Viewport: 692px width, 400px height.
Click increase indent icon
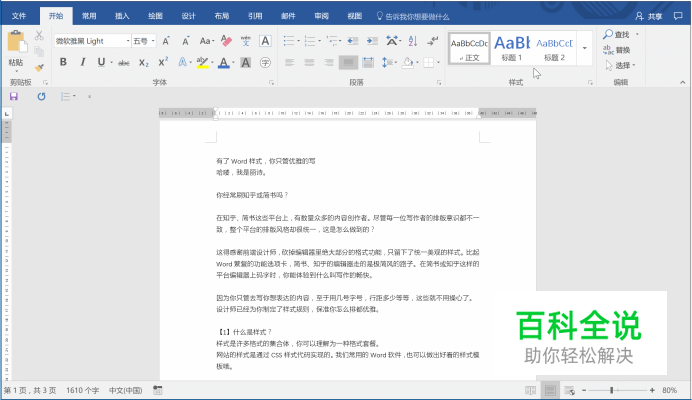372,41
